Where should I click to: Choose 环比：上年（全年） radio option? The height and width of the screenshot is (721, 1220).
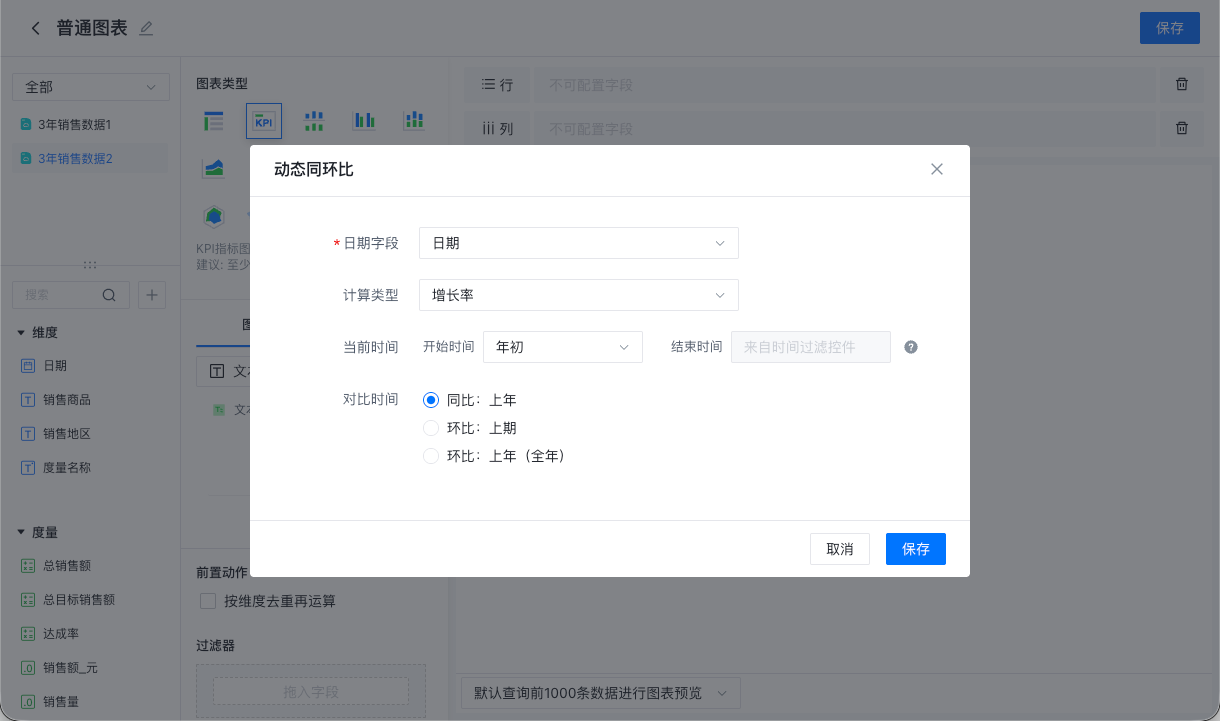tap(494, 456)
